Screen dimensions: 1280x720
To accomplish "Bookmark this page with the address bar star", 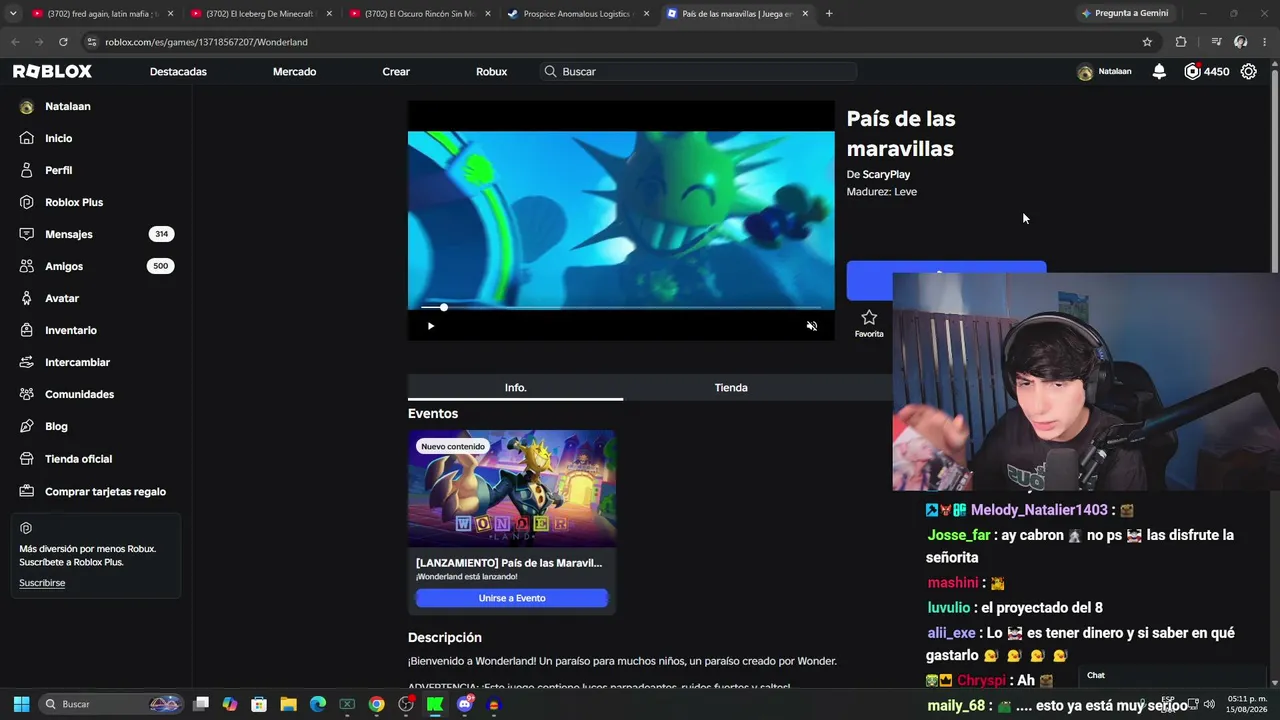I will click(x=1147, y=42).
